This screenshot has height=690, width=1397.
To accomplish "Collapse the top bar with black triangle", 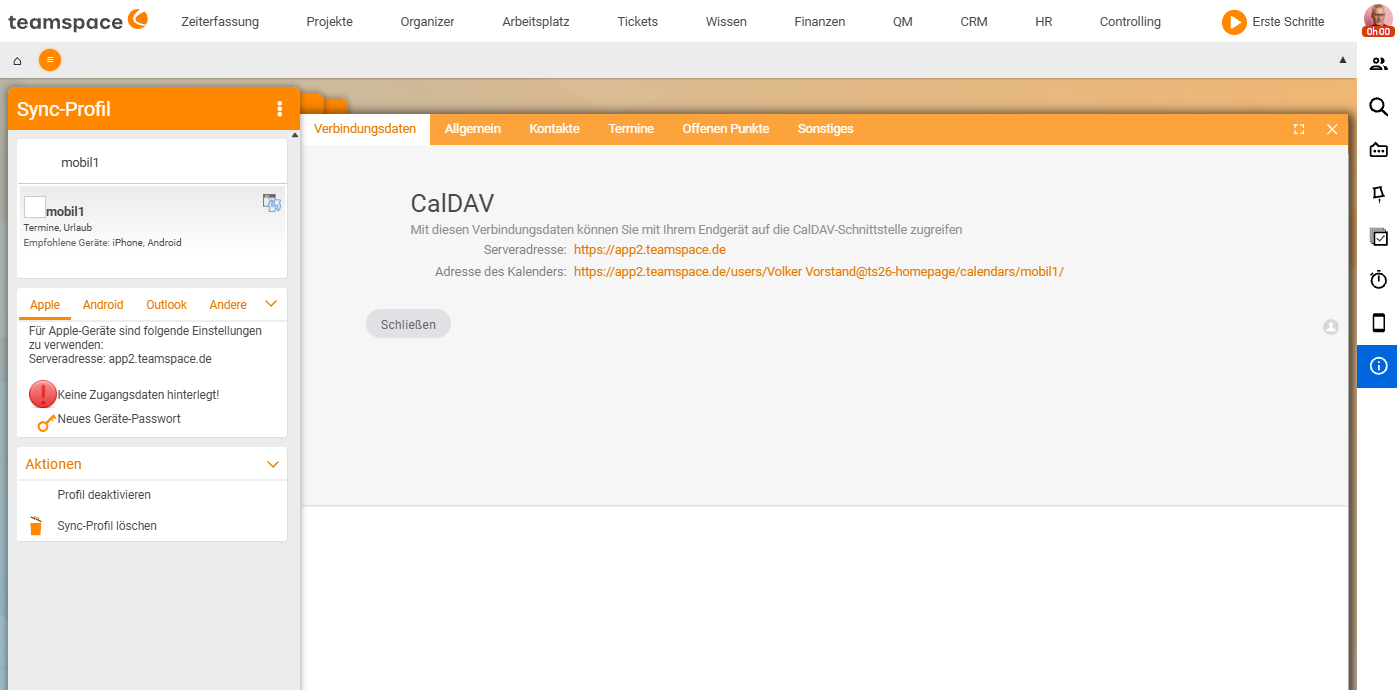I will click(x=1343, y=60).
